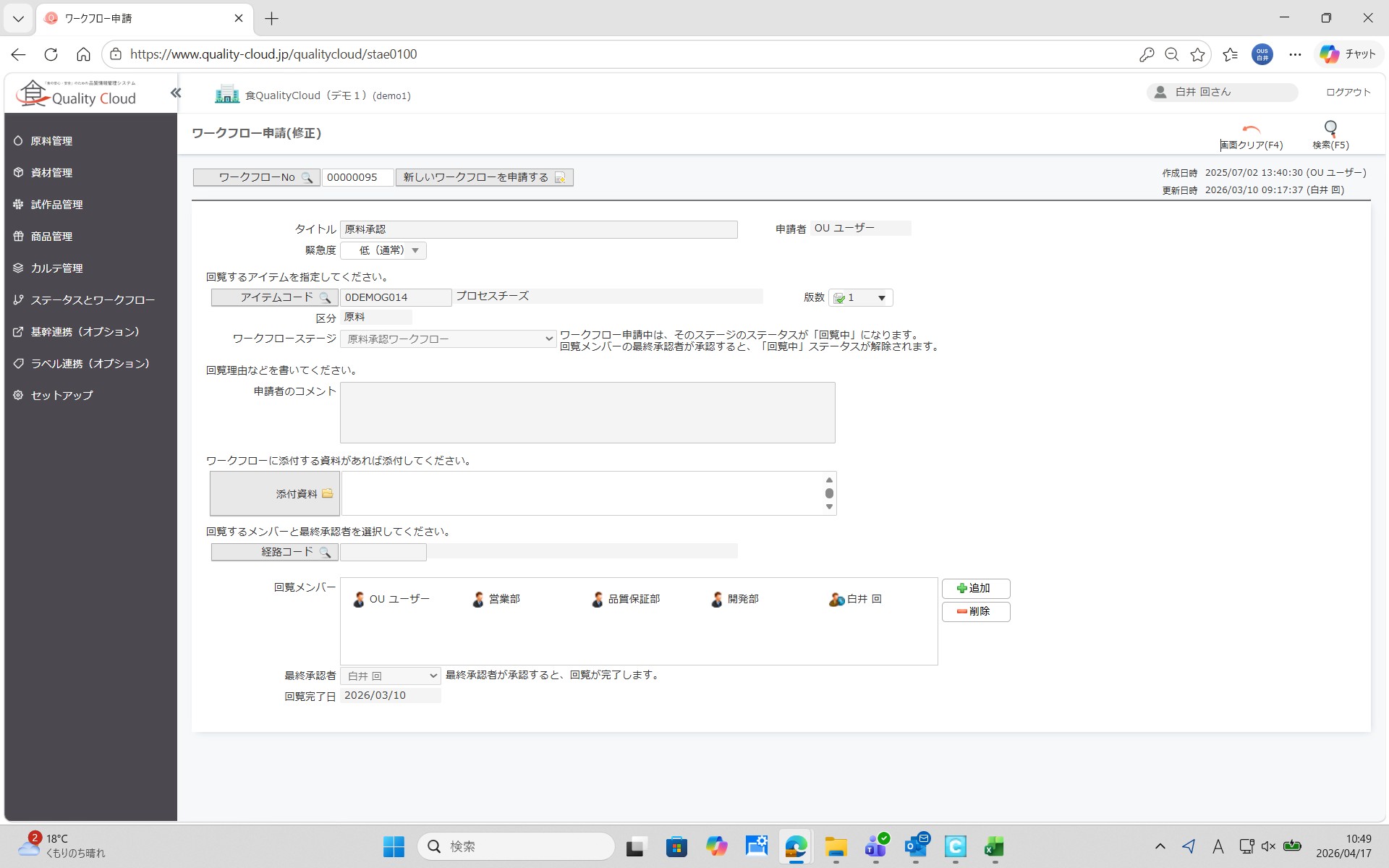The width and height of the screenshot is (1389, 868).
Task: Click the 追加 button
Action: [976, 588]
